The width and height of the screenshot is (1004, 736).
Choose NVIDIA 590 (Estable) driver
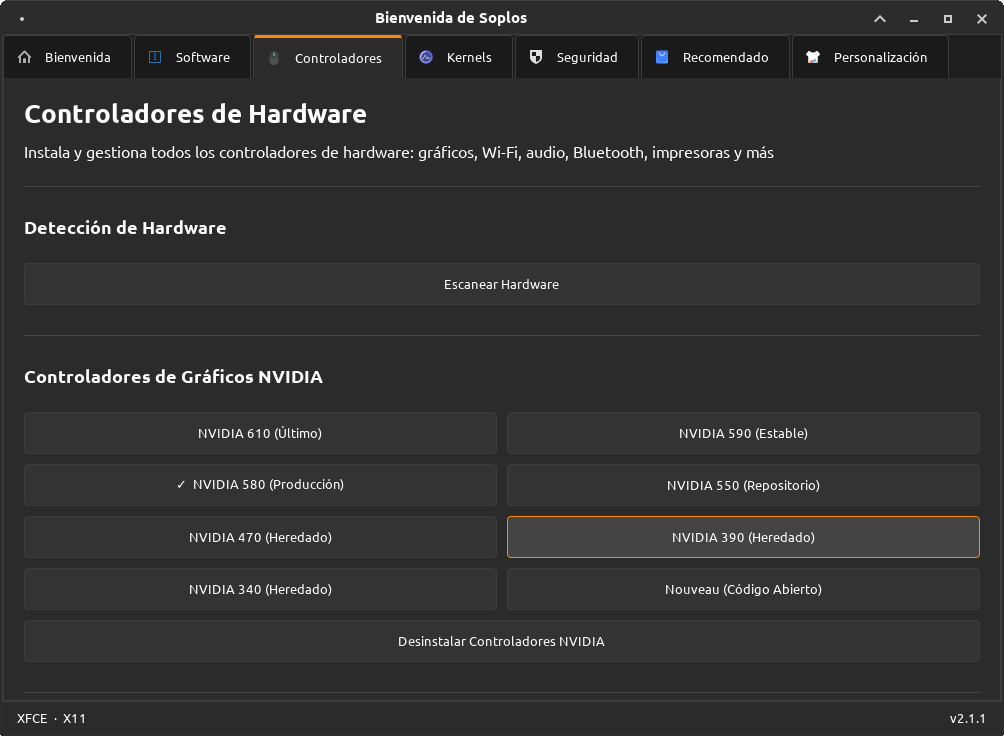pos(743,433)
